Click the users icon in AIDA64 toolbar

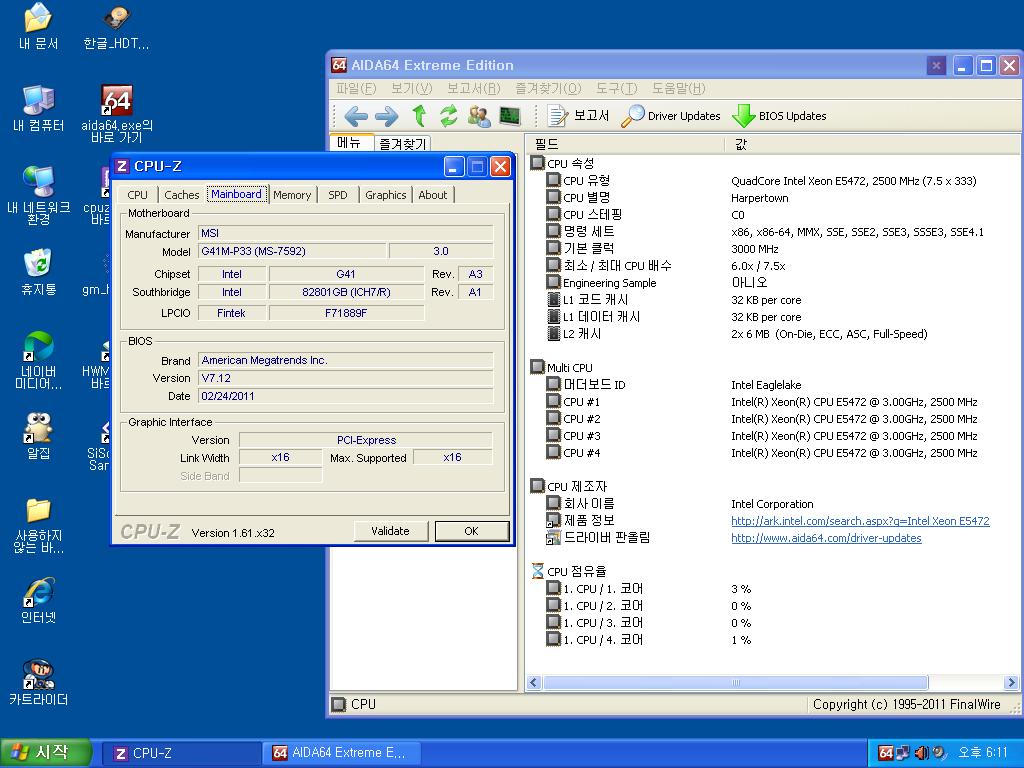[479, 116]
